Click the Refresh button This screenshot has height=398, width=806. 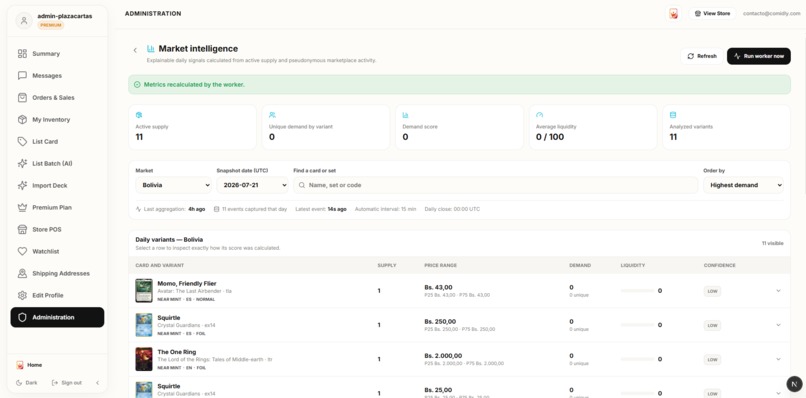702,56
